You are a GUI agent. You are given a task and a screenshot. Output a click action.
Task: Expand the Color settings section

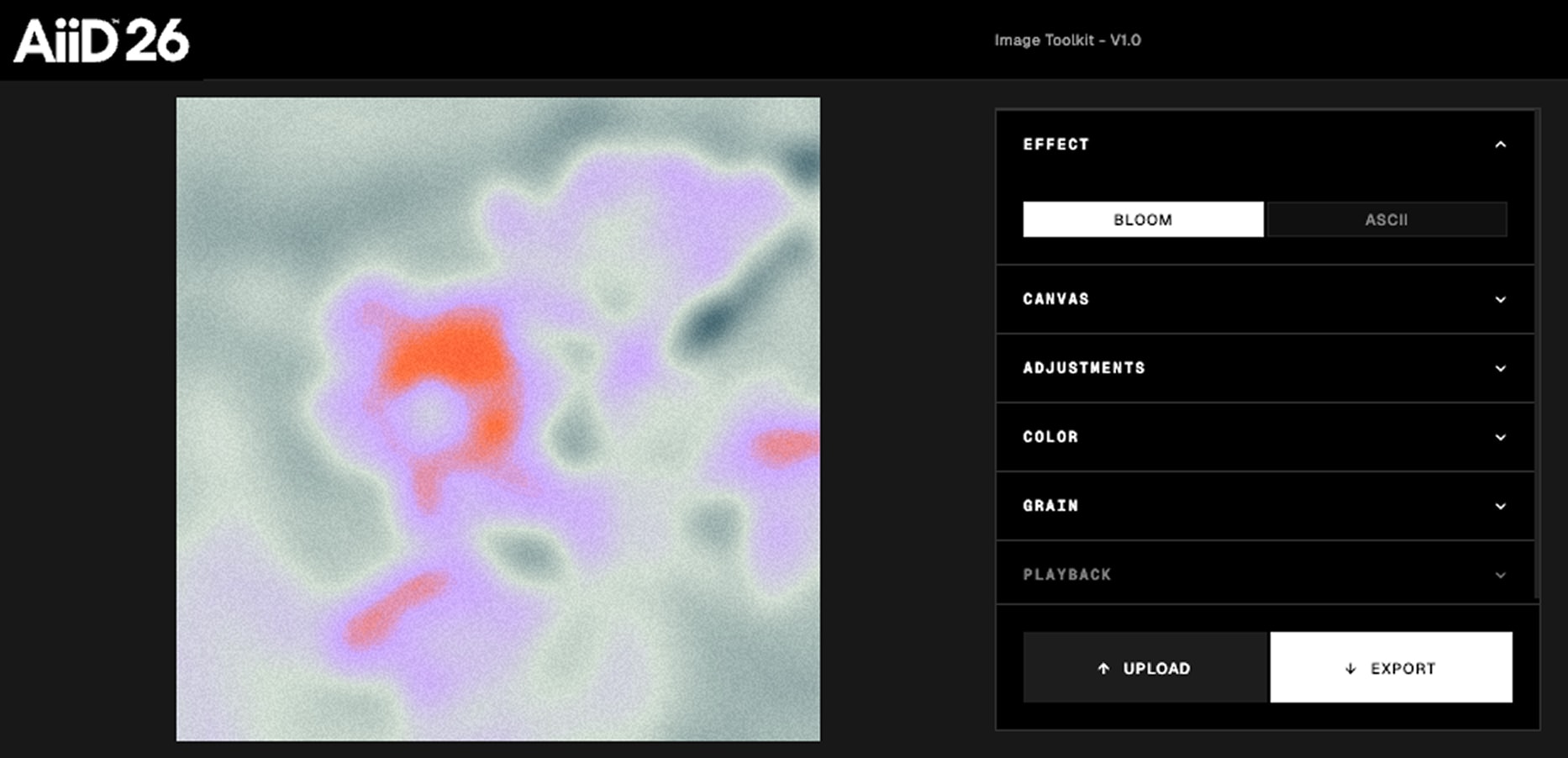click(1265, 437)
